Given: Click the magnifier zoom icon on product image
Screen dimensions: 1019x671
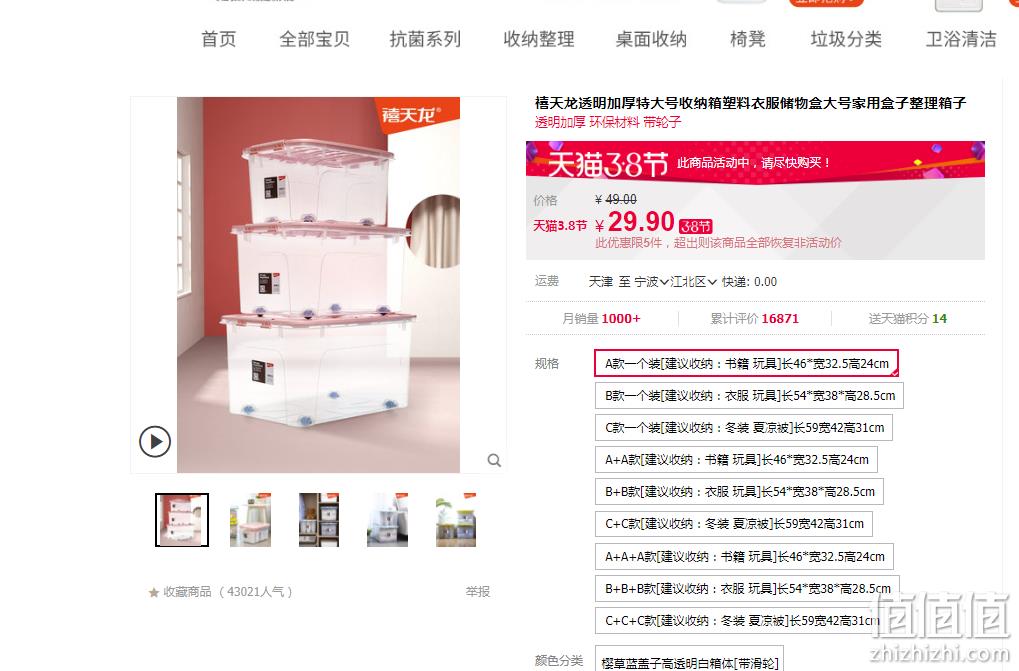Looking at the screenshot, I should tap(494, 460).
